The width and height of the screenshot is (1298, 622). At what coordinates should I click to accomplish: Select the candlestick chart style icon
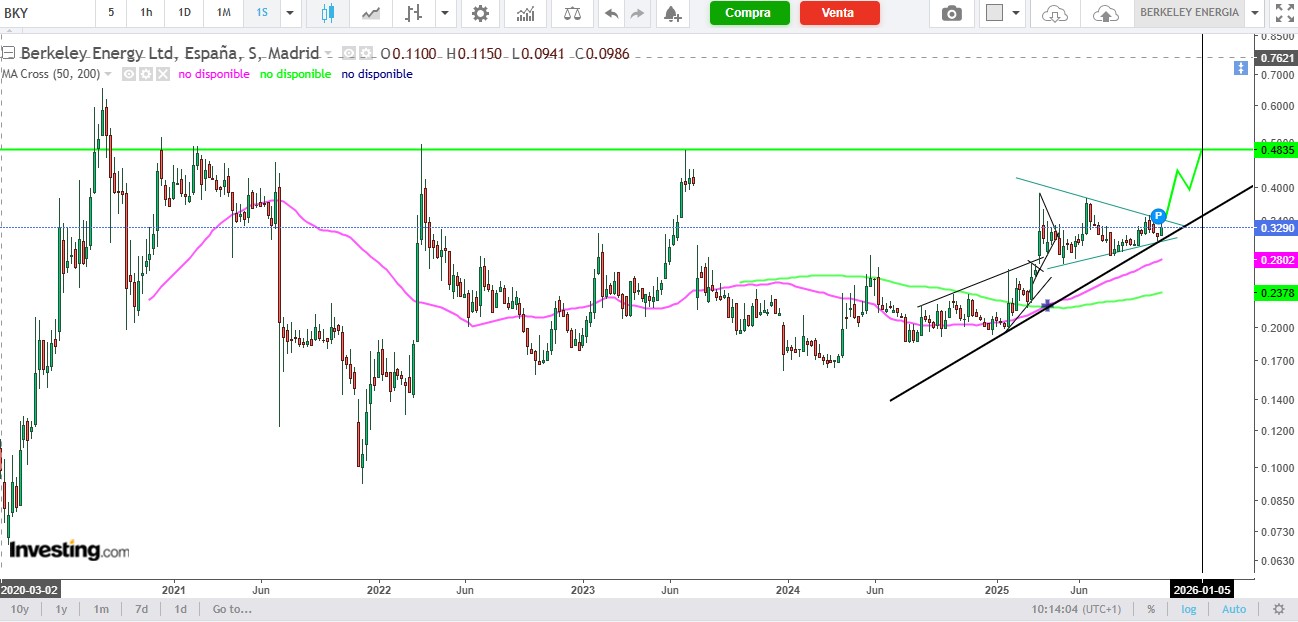pyautogui.click(x=328, y=13)
